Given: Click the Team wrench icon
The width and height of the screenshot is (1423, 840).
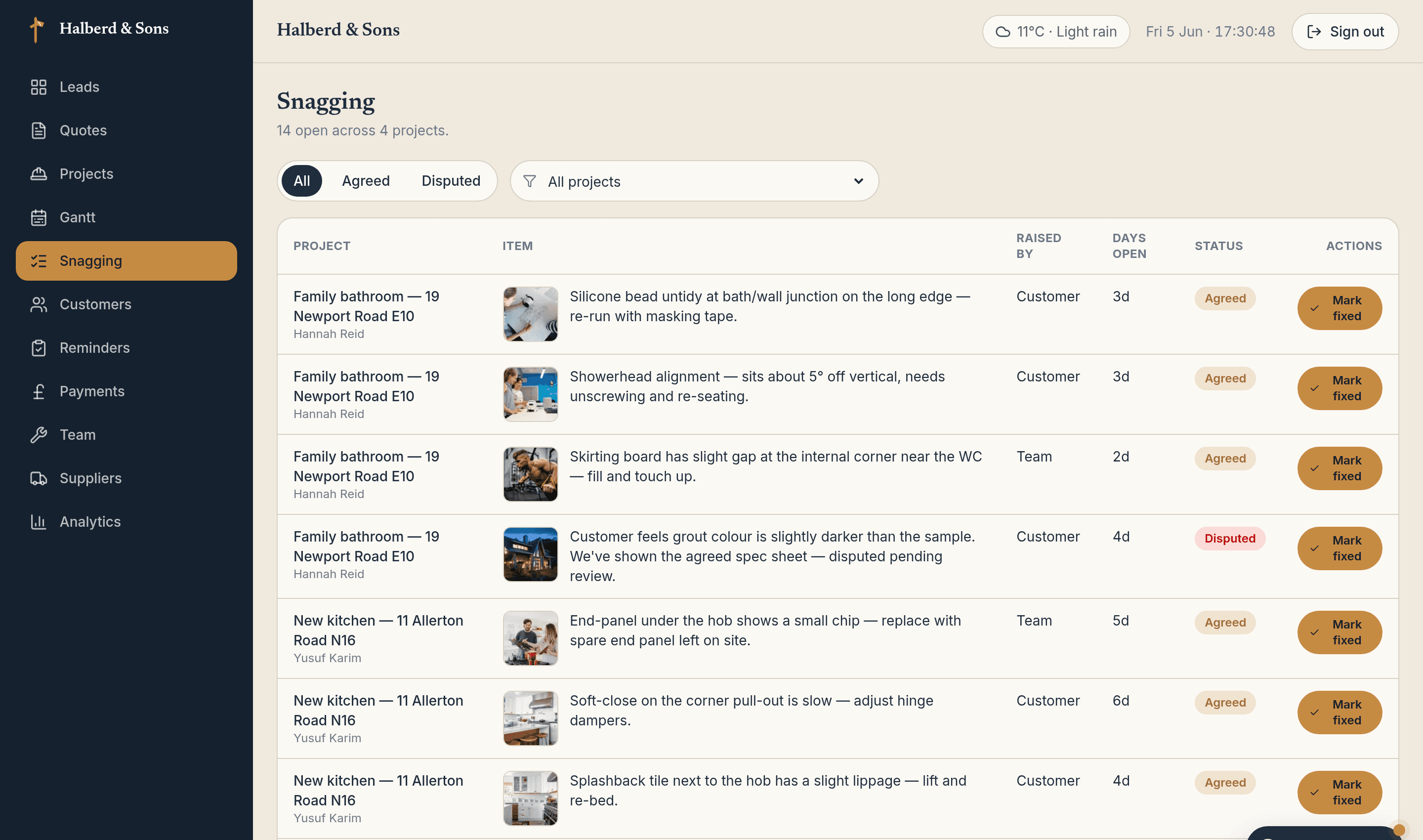Looking at the screenshot, I should tap(39, 435).
